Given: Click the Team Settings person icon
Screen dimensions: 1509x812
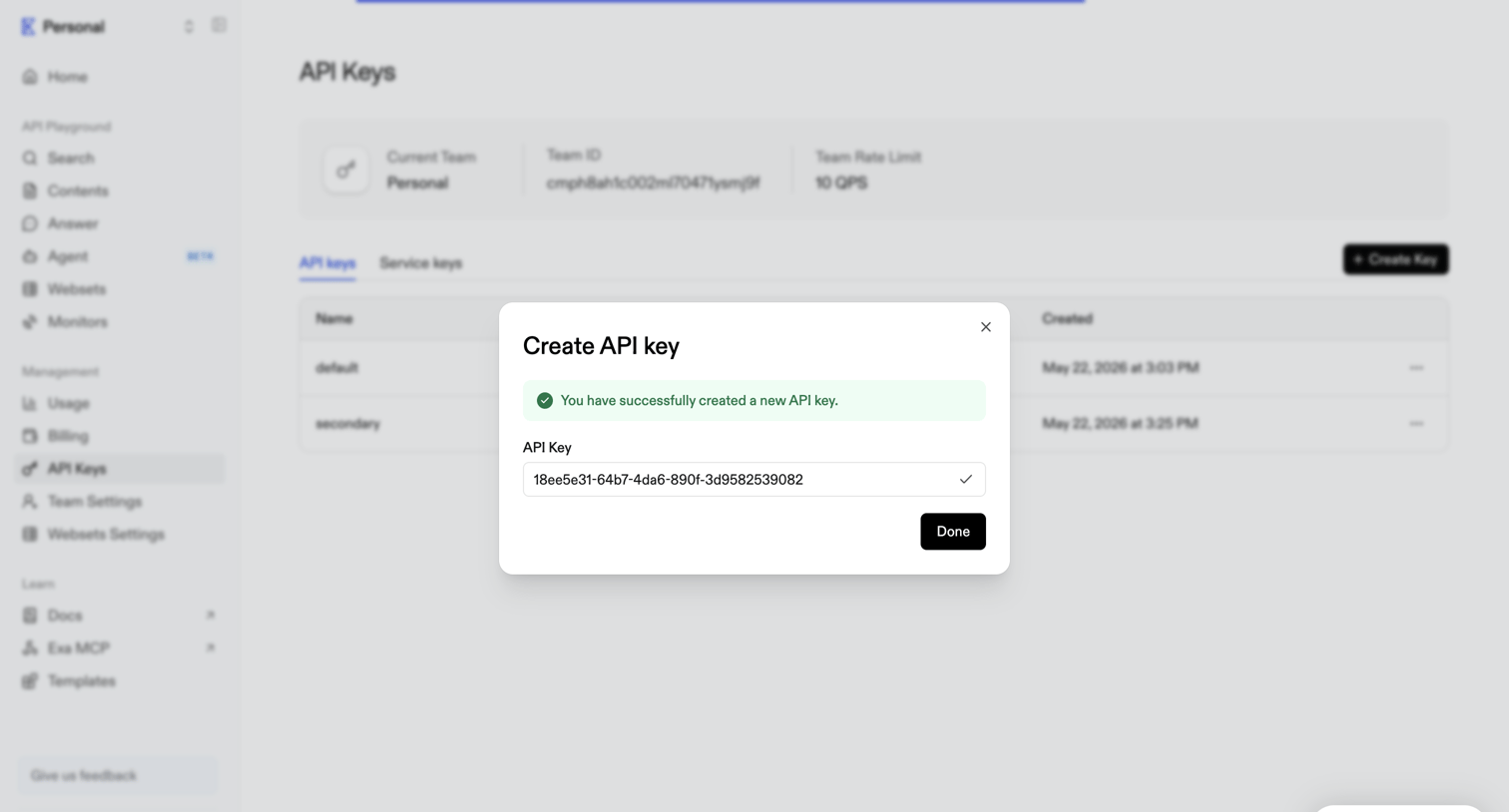Looking at the screenshot, I should 30,502.
